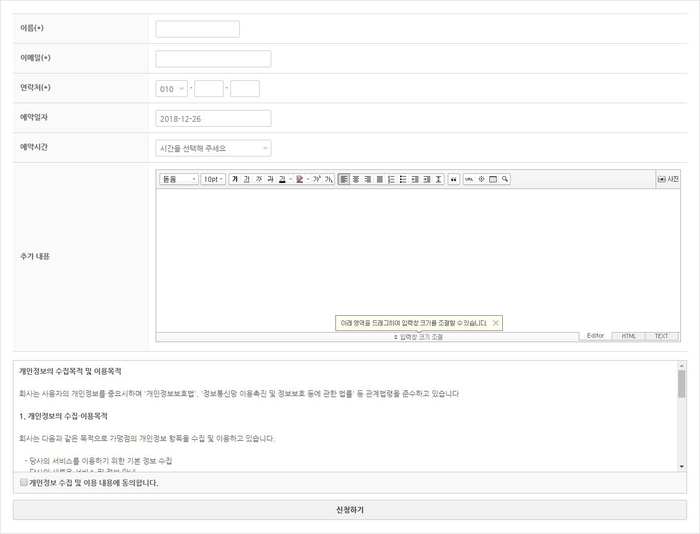Toggle underline formatting in editor
The width and height of the screenshot is (700, 534).
click(x=246, y=179)
